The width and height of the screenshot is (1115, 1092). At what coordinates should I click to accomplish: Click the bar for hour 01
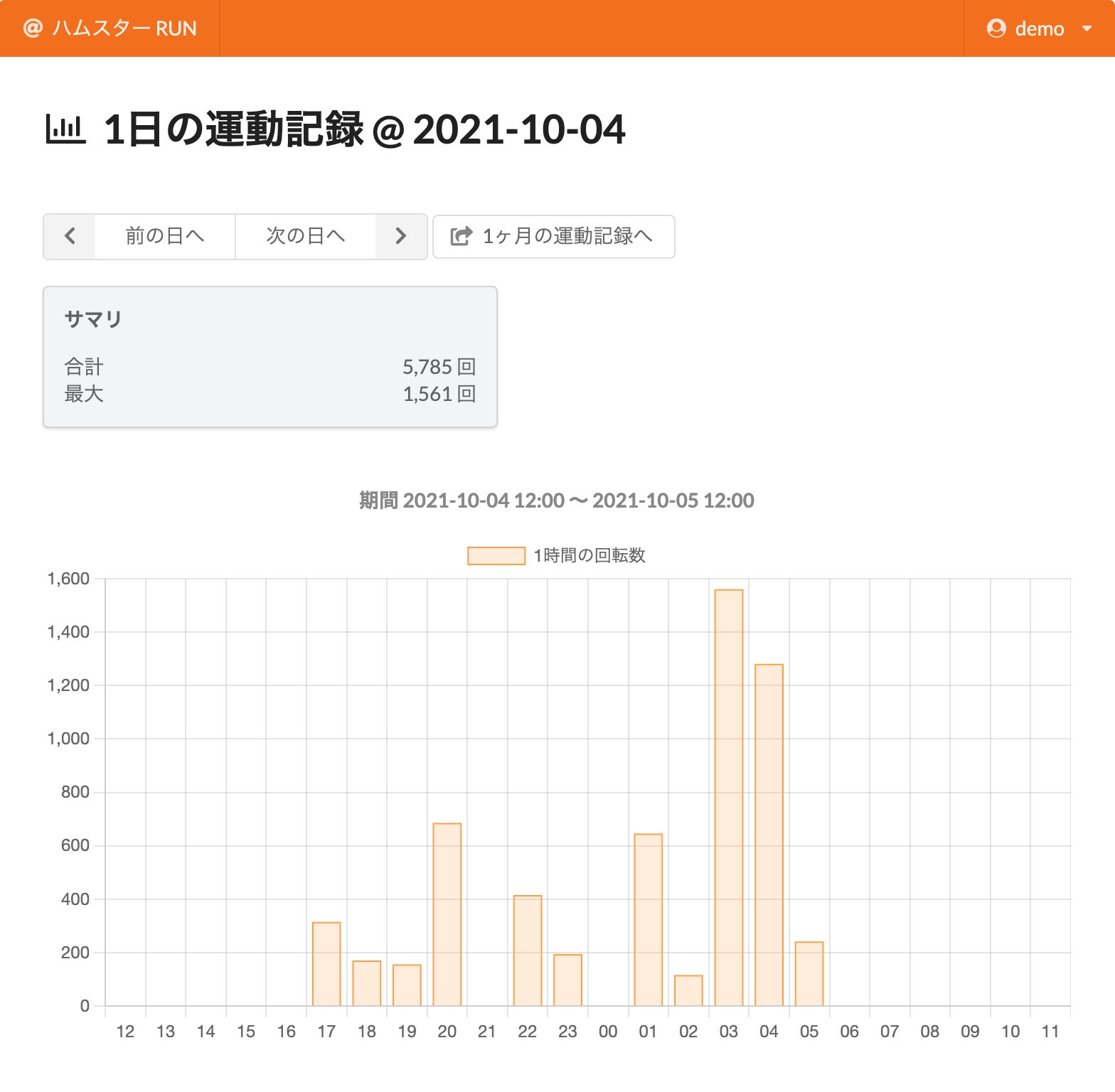[x=648, y=919]
